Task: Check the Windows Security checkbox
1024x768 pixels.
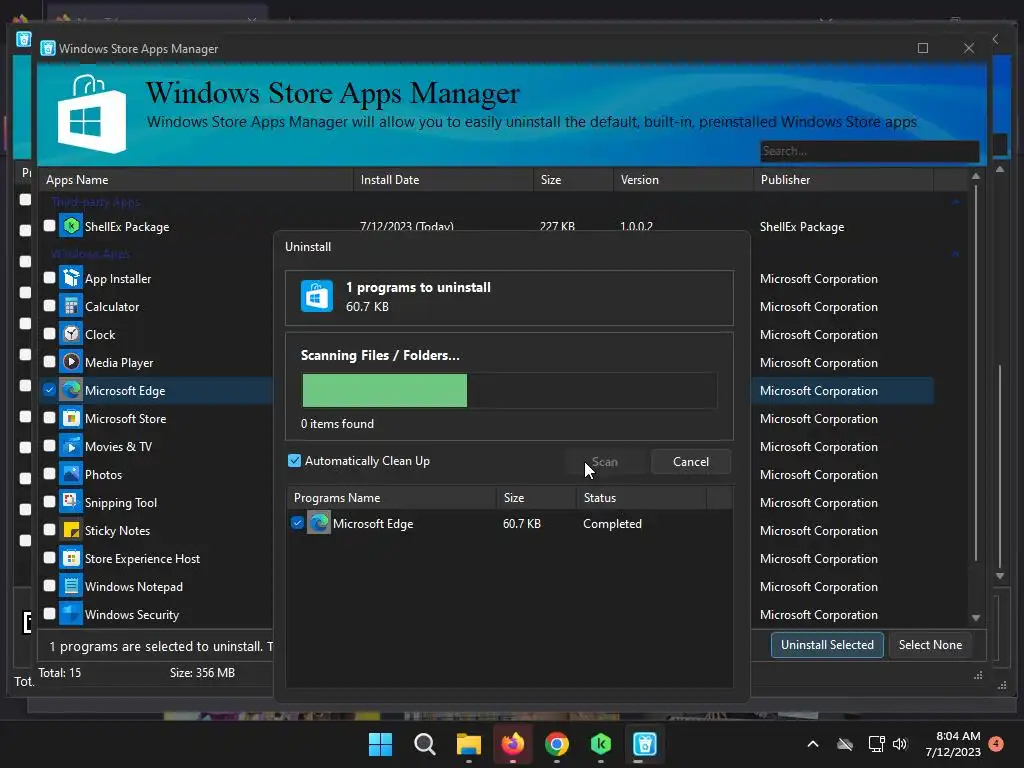Action: (x=50, y=613)
